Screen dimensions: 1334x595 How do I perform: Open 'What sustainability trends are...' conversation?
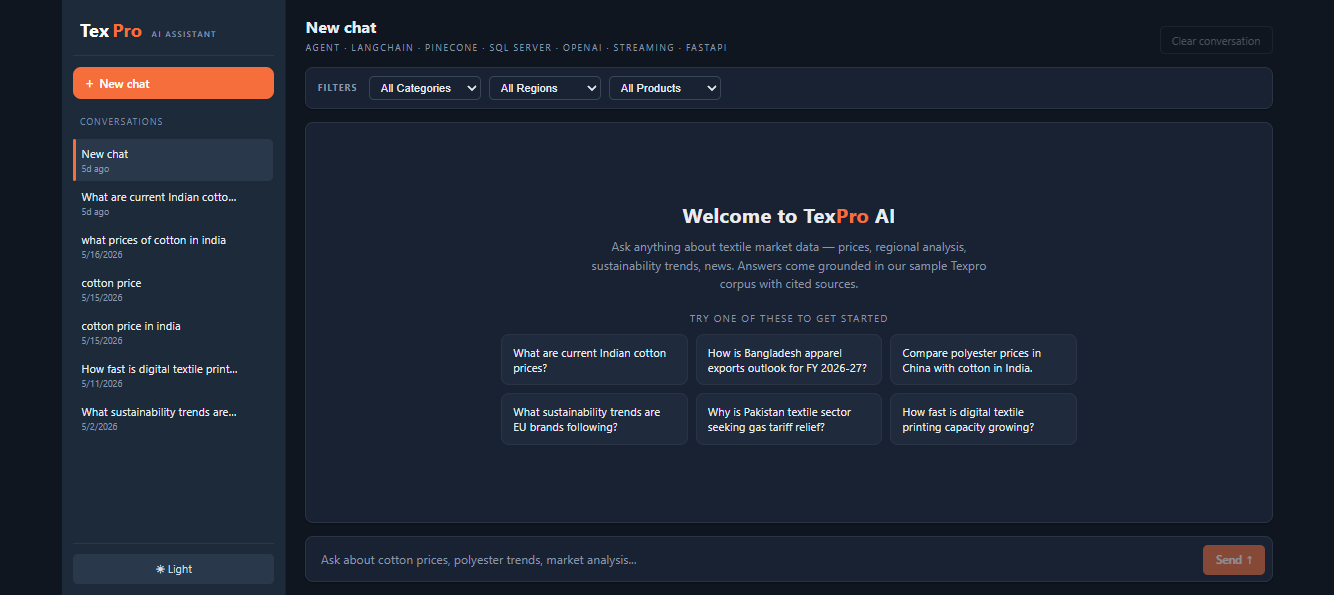[x=173, y=418]
